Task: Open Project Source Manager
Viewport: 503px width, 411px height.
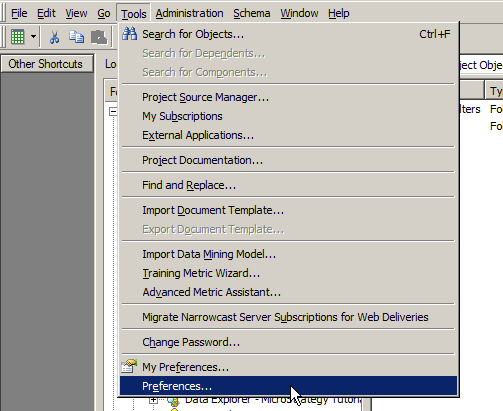Action: click(288, 97)
